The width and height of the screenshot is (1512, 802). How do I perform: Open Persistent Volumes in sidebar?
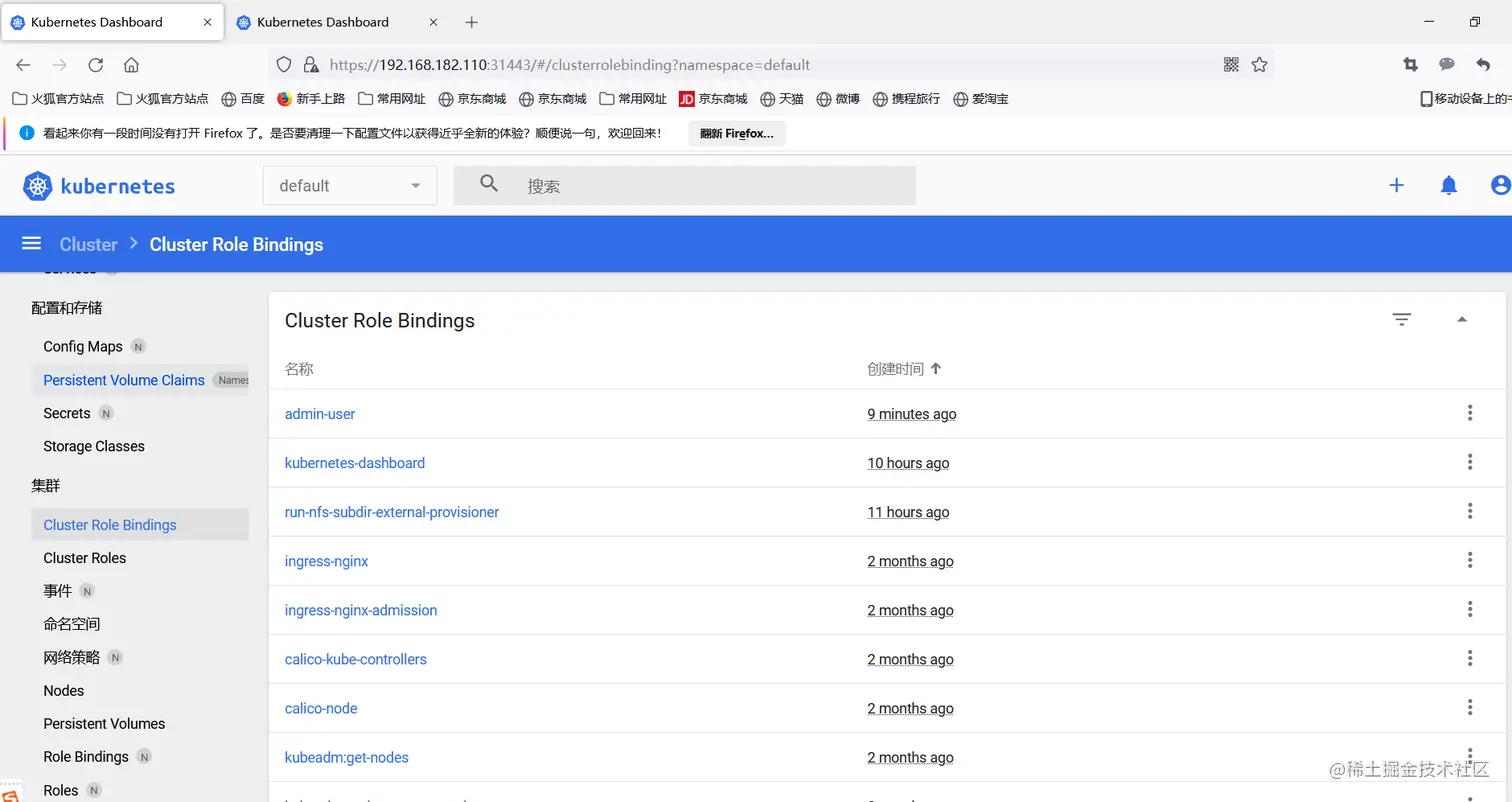(x=104, y=724)
